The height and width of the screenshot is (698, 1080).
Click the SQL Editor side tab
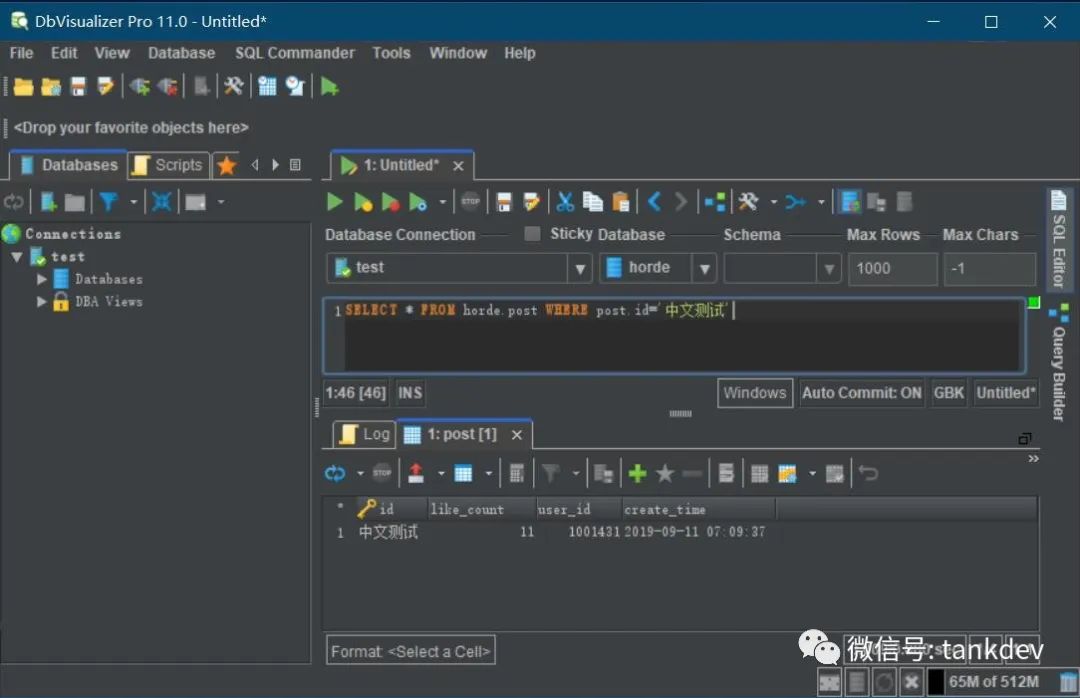(1059, 240)
